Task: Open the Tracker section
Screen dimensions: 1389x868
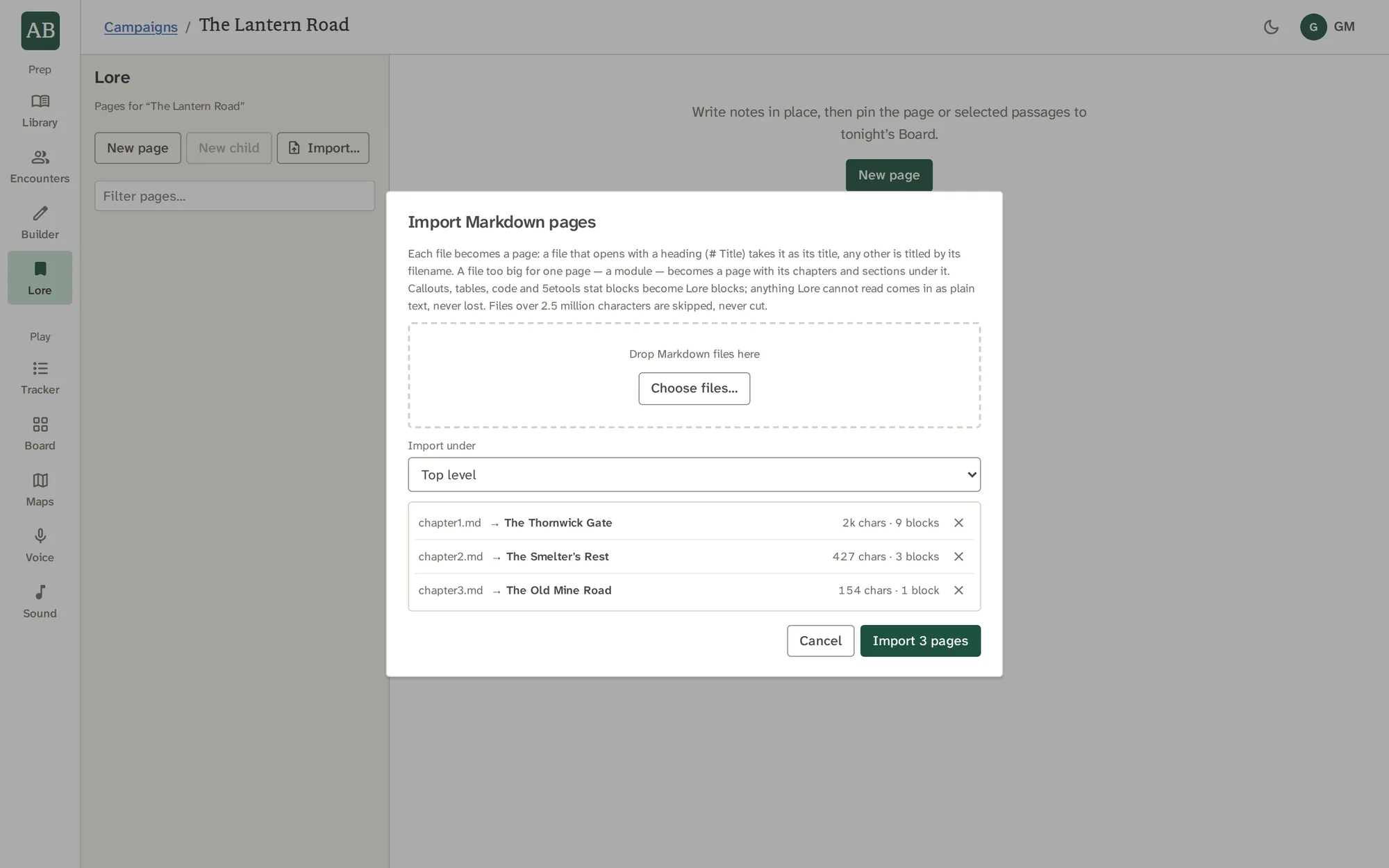Action: tap(40, 378)
